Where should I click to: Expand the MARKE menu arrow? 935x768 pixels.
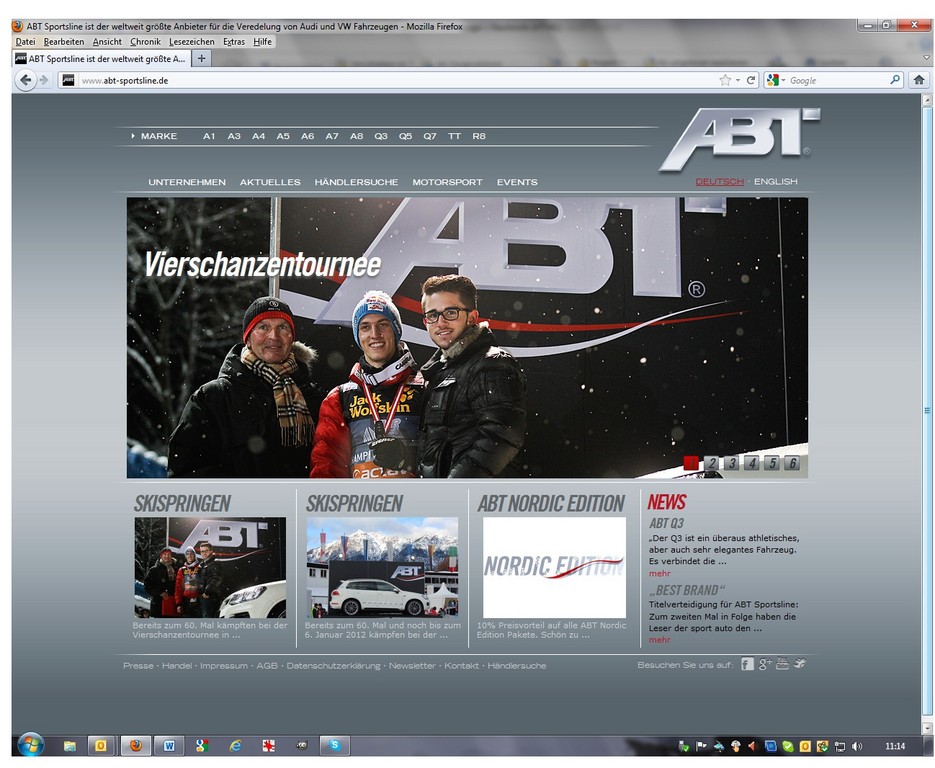click(x=132, y=136)
